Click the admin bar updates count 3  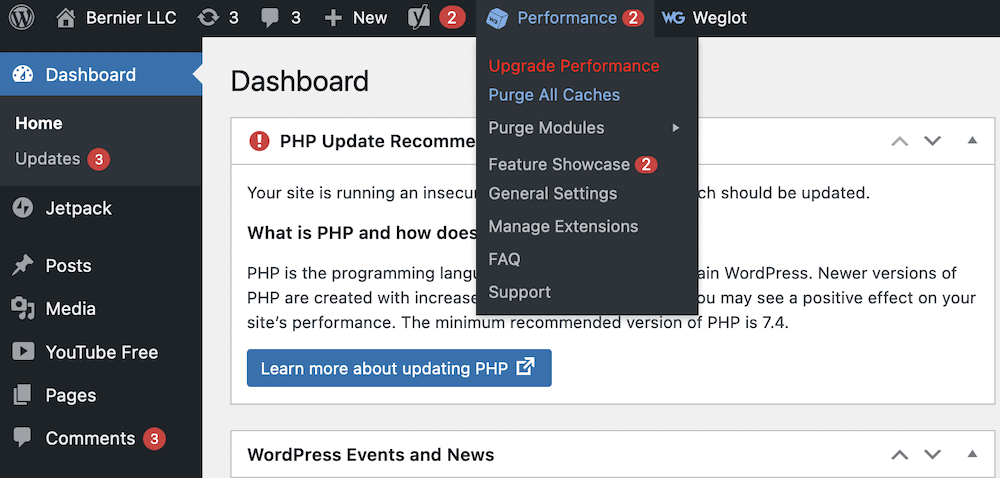pos(233,18)
